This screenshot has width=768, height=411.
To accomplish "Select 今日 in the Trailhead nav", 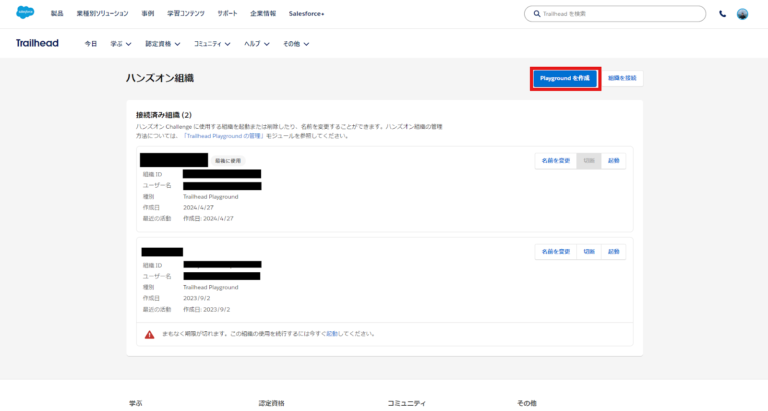I will click(x=91, y=44).
